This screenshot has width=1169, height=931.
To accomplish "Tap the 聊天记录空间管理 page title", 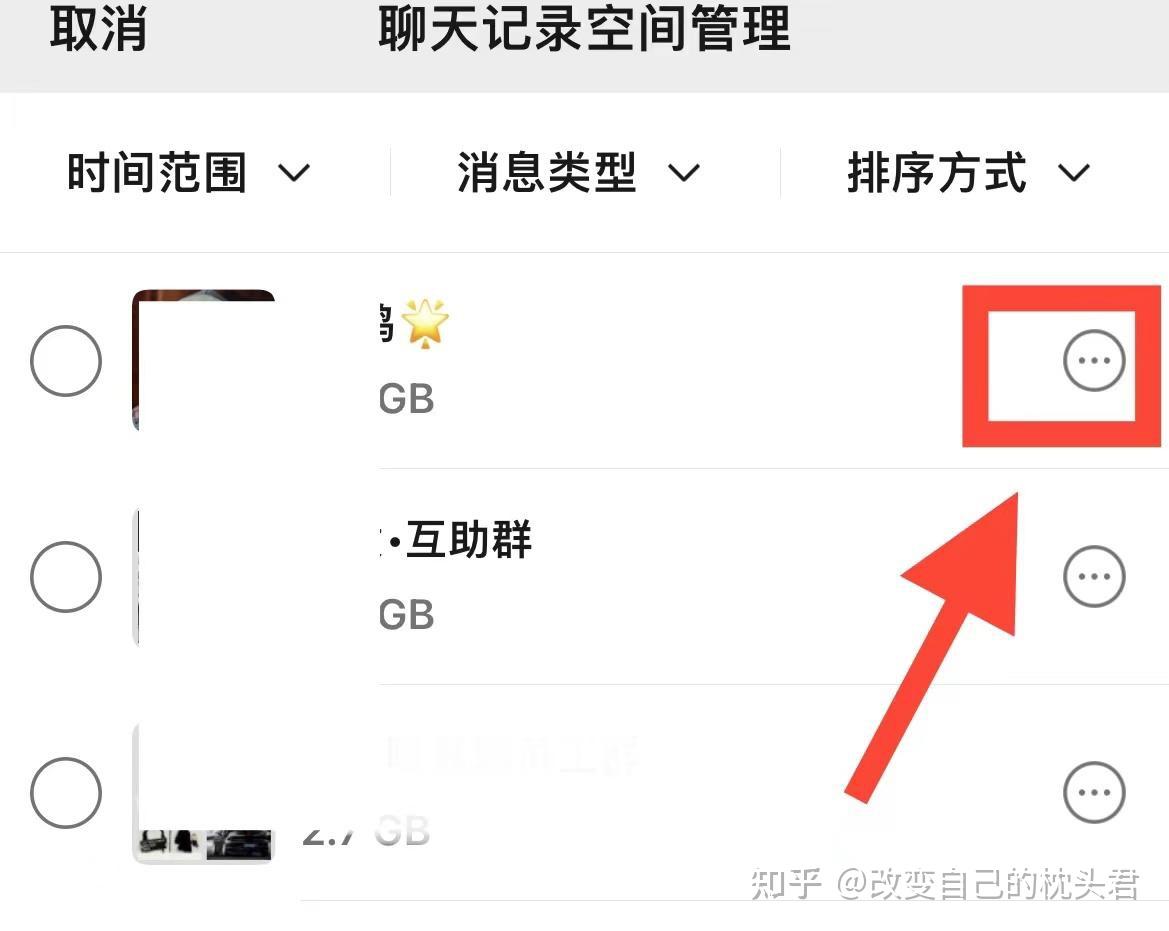I will (x=584, y=30).
